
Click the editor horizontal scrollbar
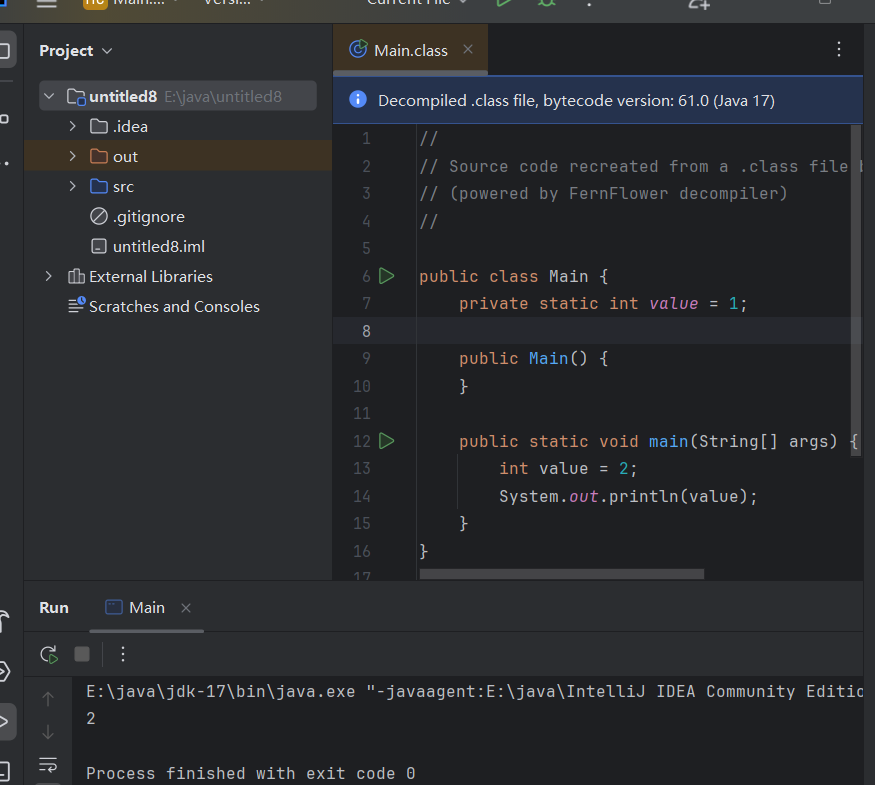pyautogui.click(x=561, y=574)
